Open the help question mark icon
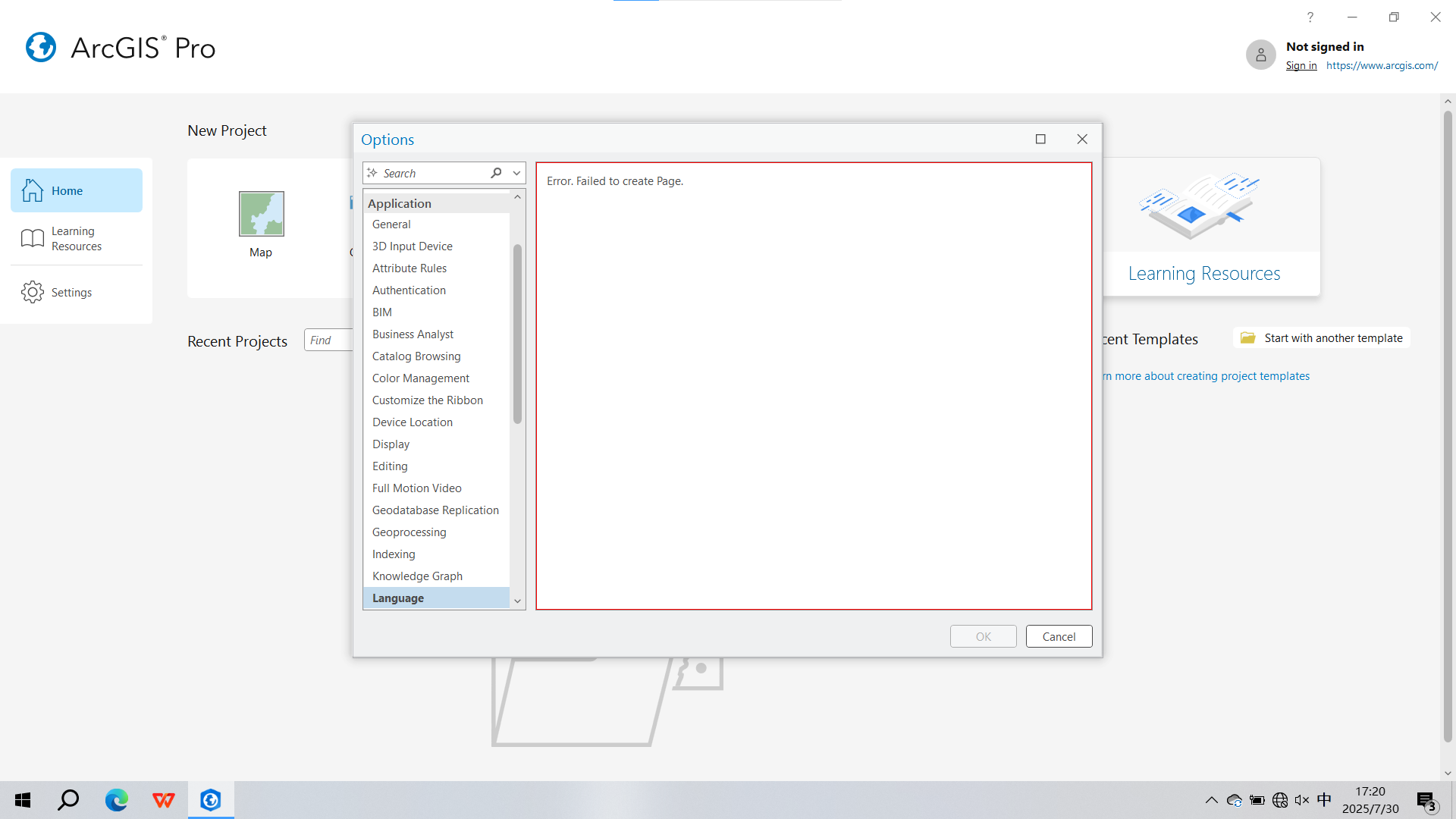This screenshot has height=819, width=1456. point(1310,17)
